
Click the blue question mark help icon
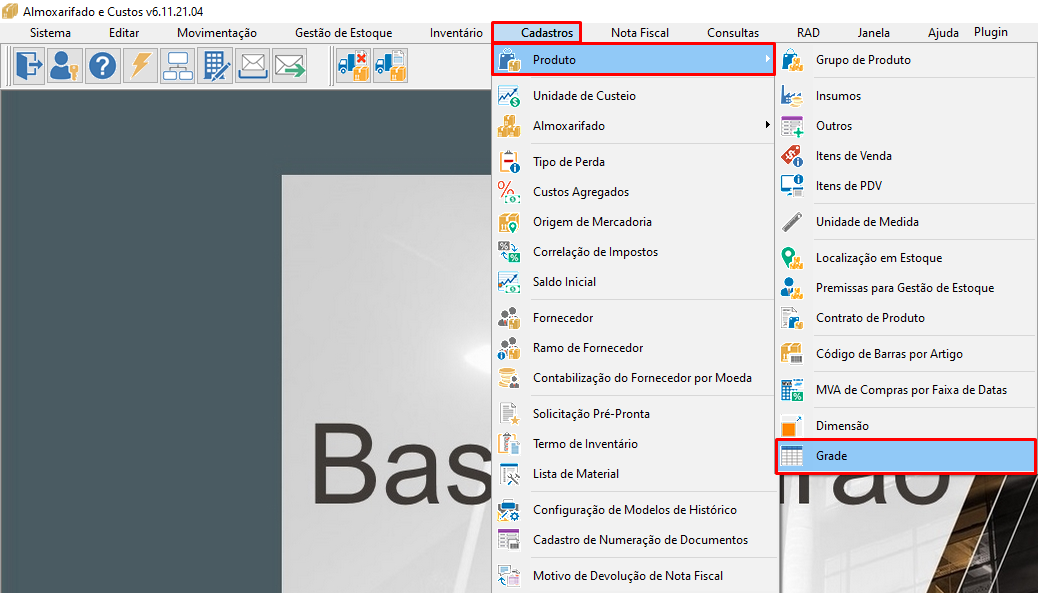103,66
